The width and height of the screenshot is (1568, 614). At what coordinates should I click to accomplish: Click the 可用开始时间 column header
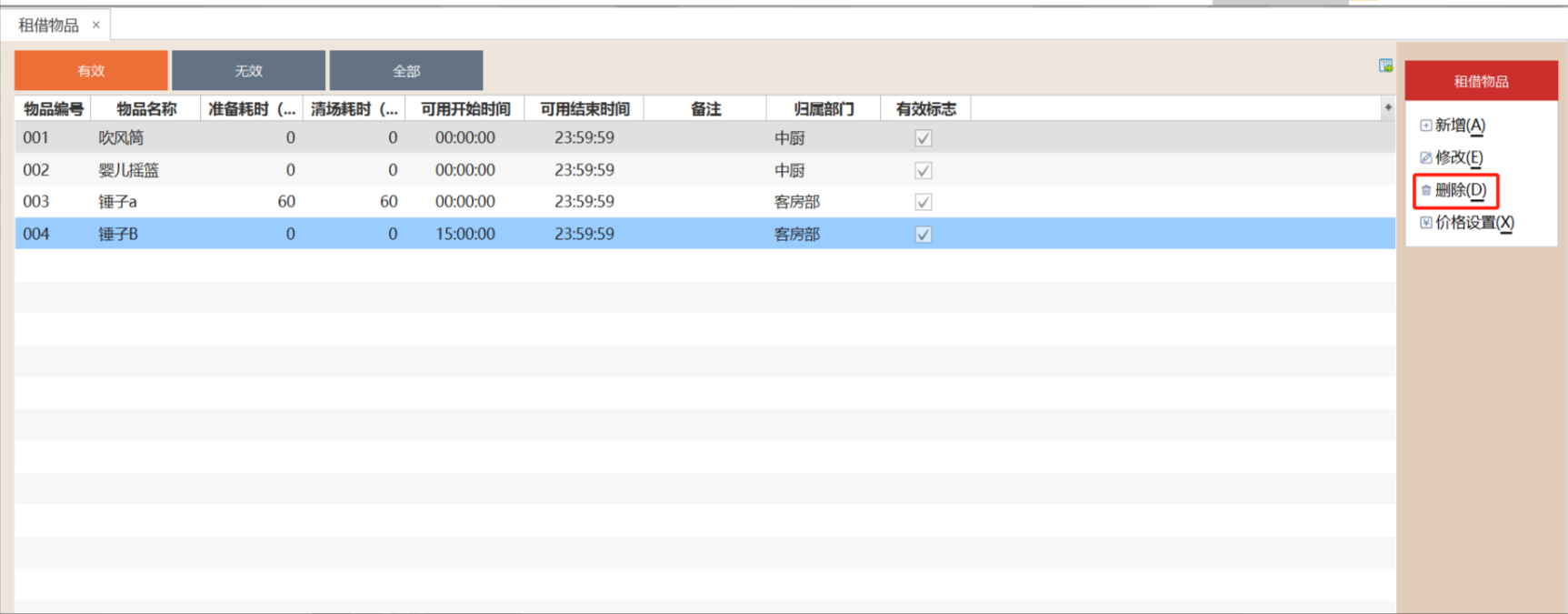click(x=465, y=109)
